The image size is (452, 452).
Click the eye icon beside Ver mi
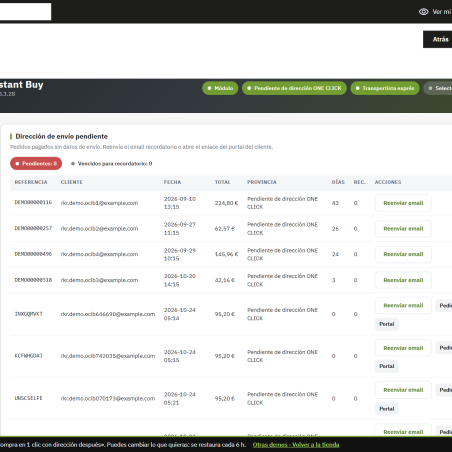(423, 12)
